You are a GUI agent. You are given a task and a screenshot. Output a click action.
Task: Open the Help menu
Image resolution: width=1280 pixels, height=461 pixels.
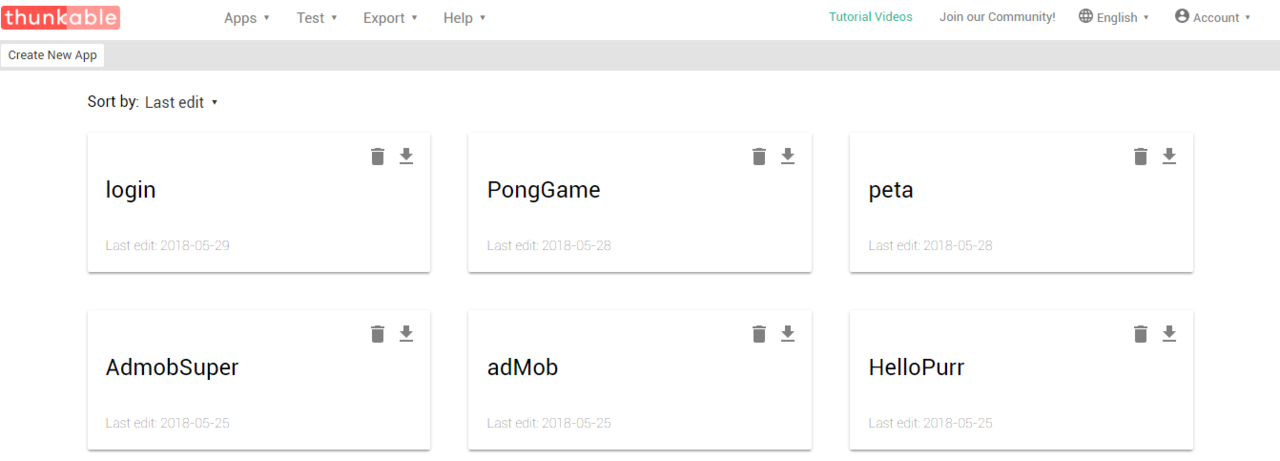pos(464,18)
